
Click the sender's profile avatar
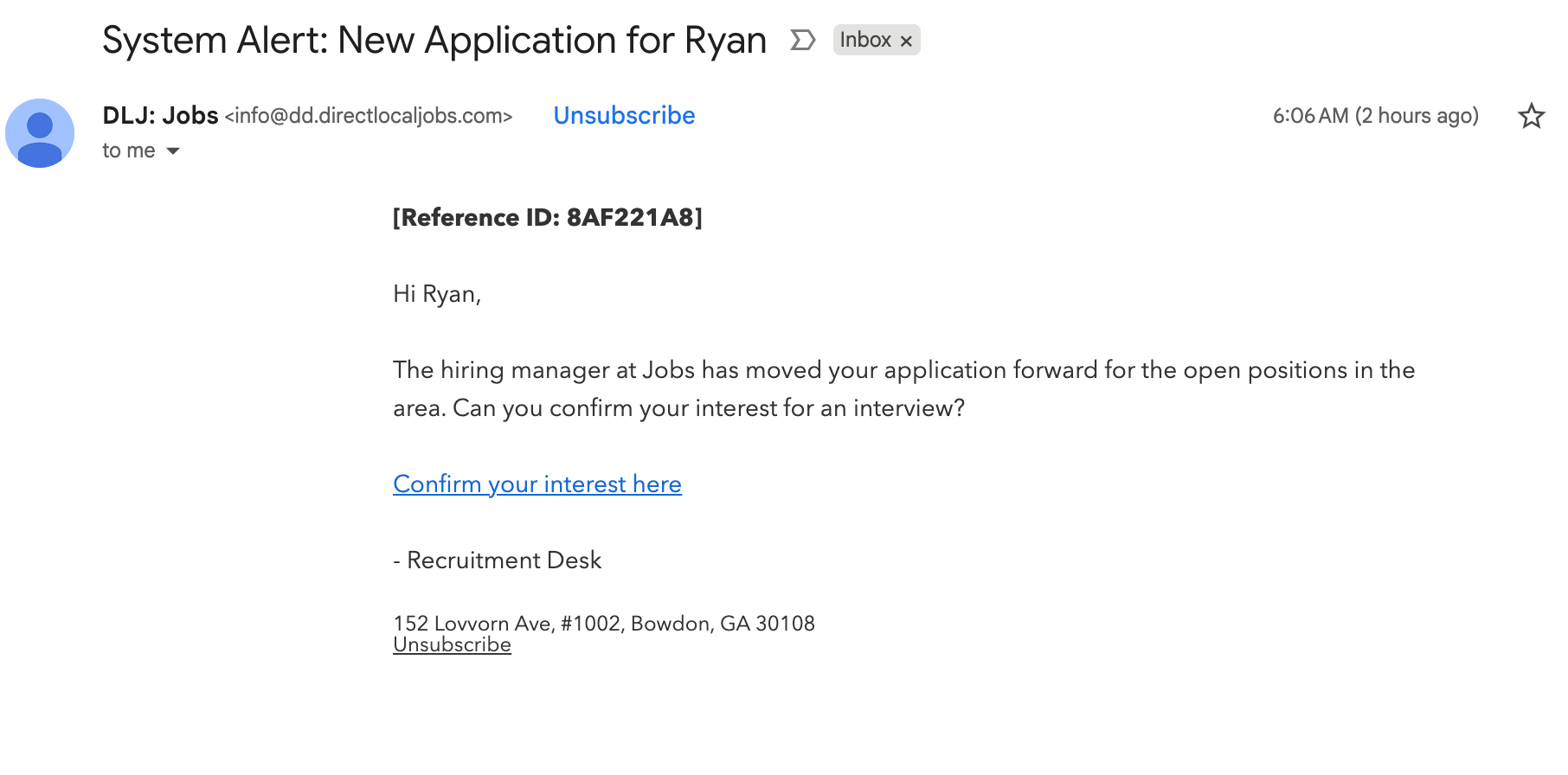(x=40, y=133)
